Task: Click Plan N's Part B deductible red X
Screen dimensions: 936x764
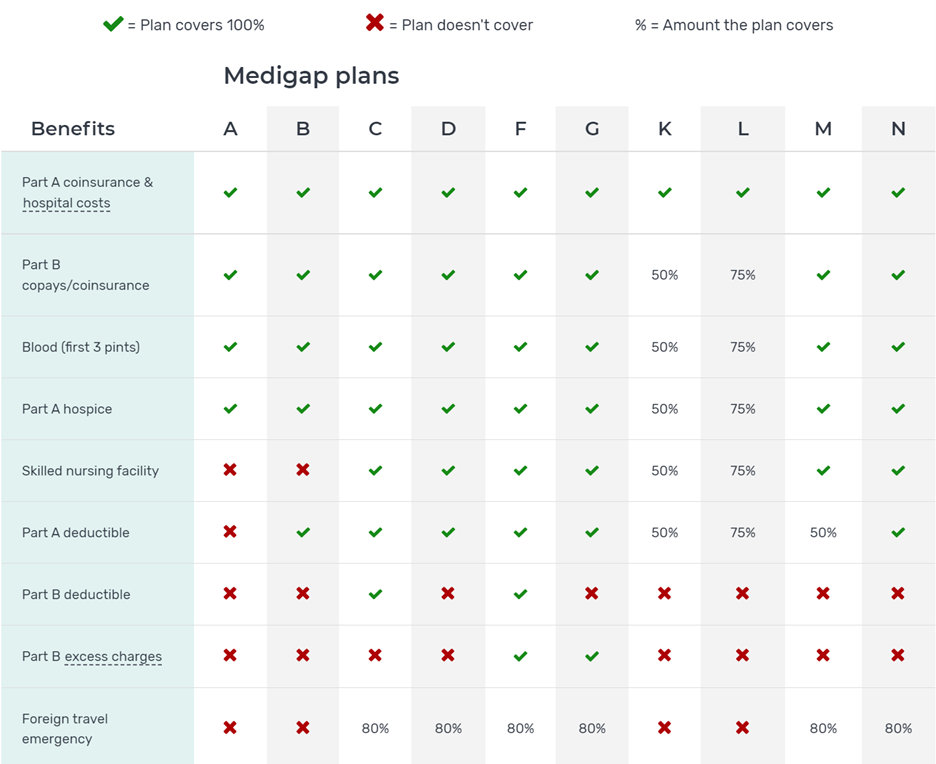Action: pos(898,594)
